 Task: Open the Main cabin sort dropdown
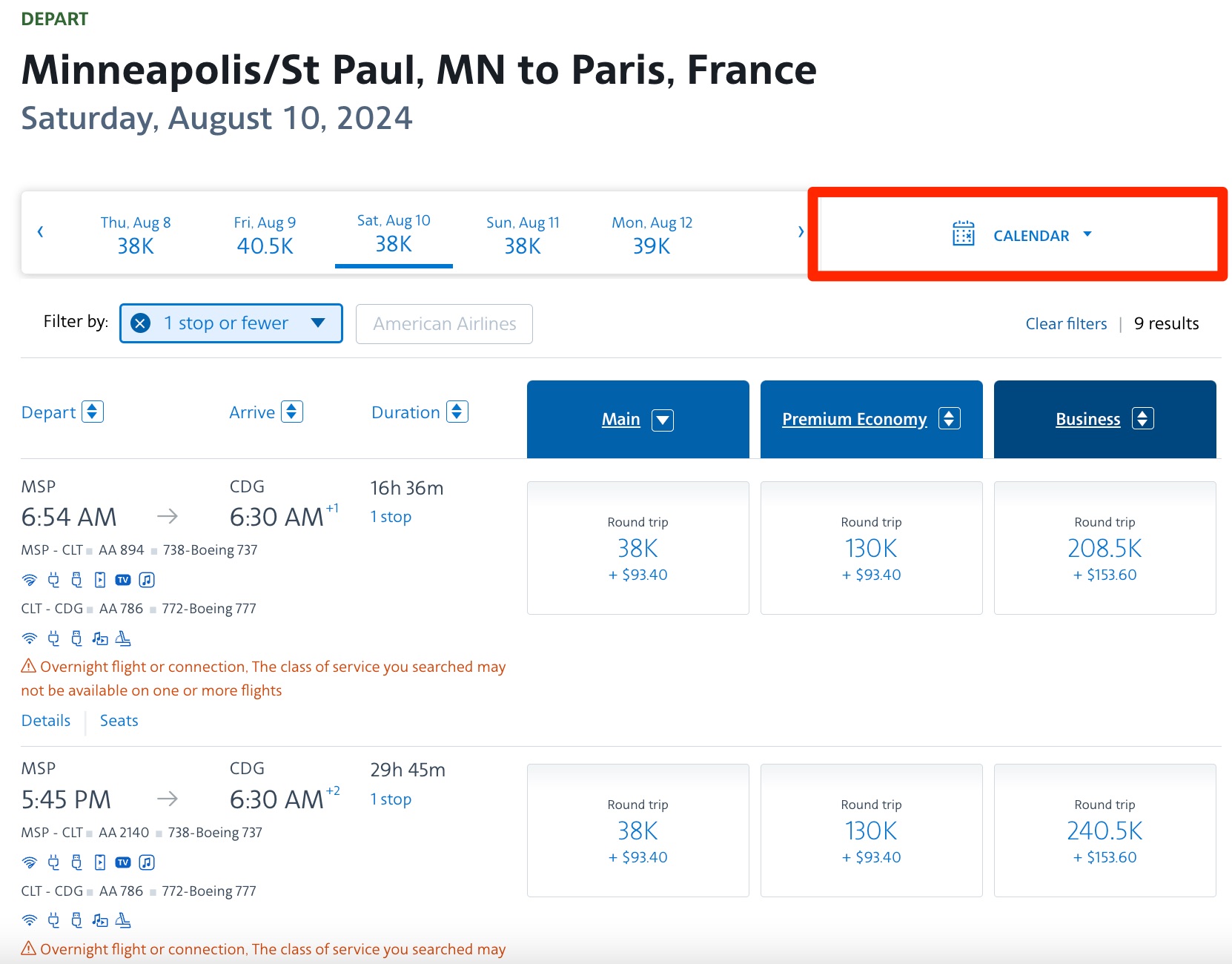[x=662, y=420]
